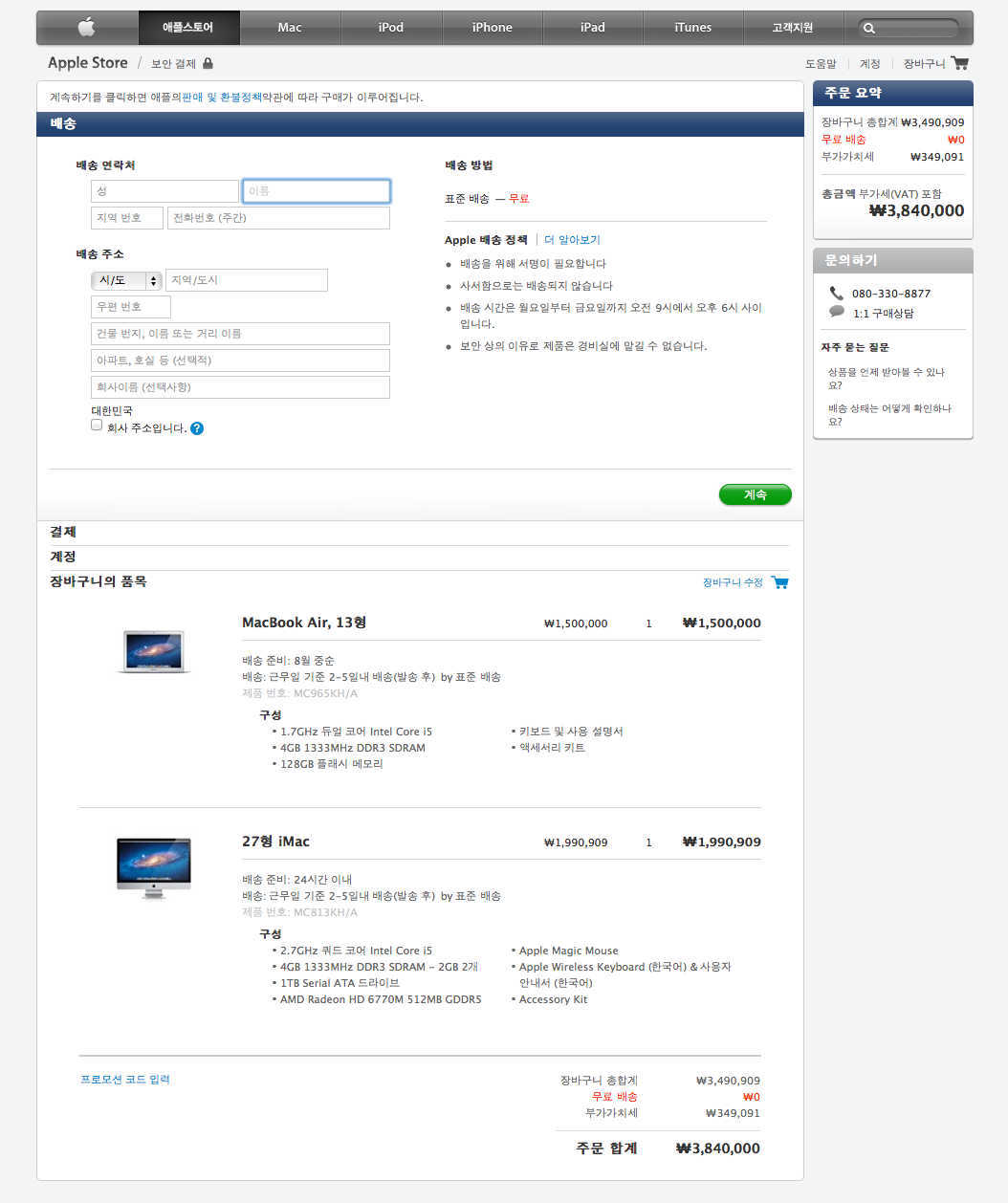Open the iTunes navigation tab
Viewport: 1008px width, 1203px height.
pyautogui.click(x=693, y=28)
